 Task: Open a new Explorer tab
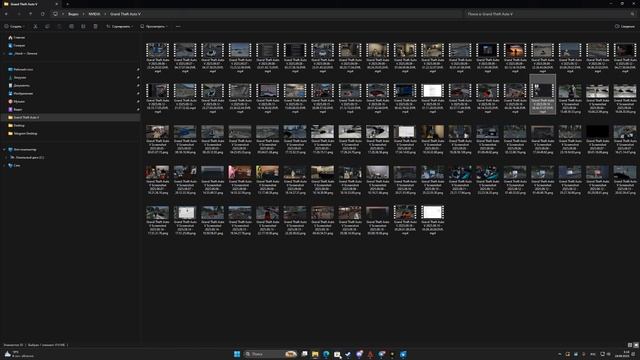67,4
